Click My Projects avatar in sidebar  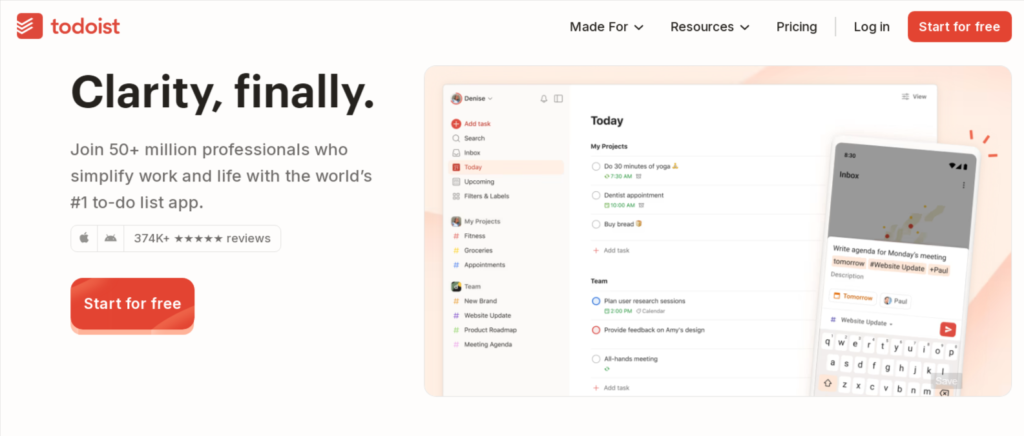click(x=456, y=221)
